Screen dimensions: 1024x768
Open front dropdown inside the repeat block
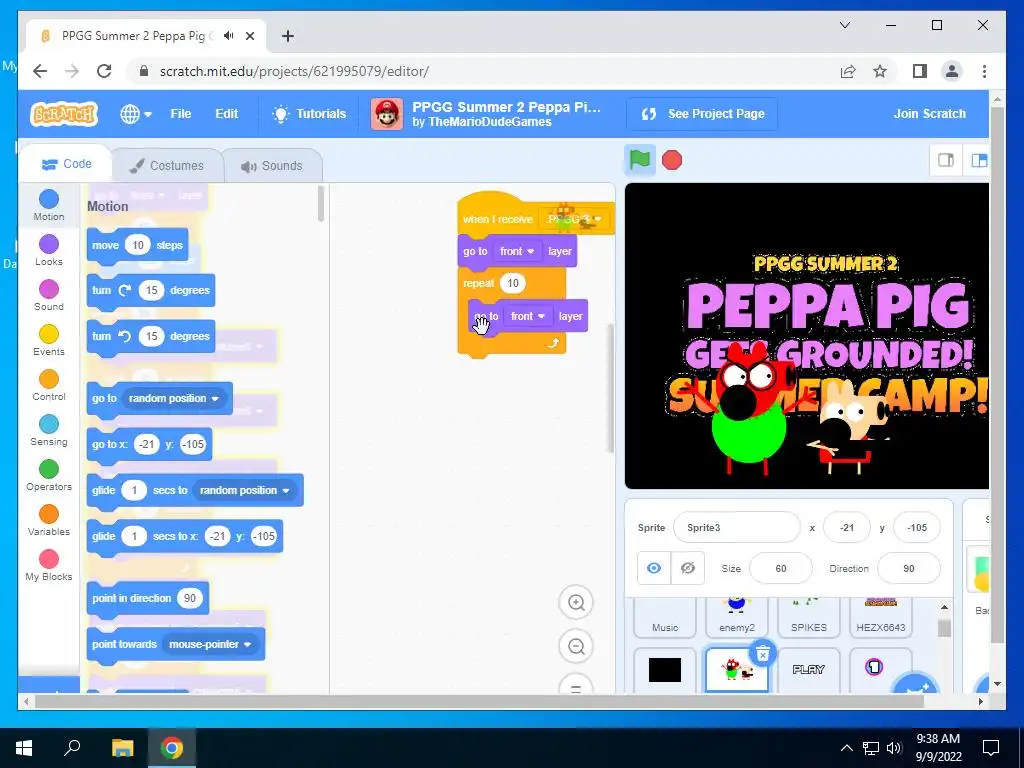point(527,316)
